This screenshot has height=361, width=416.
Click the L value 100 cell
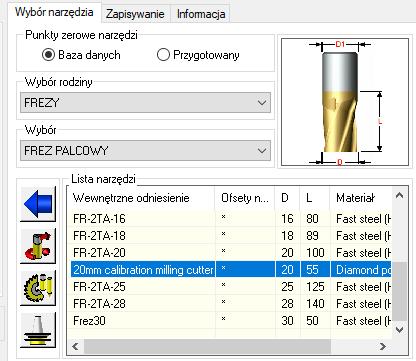coord(315,253)
